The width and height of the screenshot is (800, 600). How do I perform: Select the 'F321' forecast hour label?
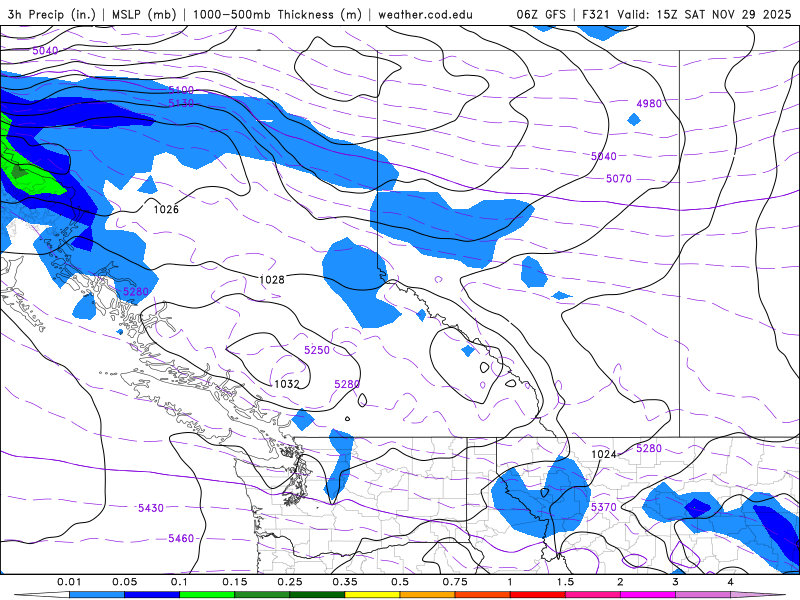tap(596, 14)
